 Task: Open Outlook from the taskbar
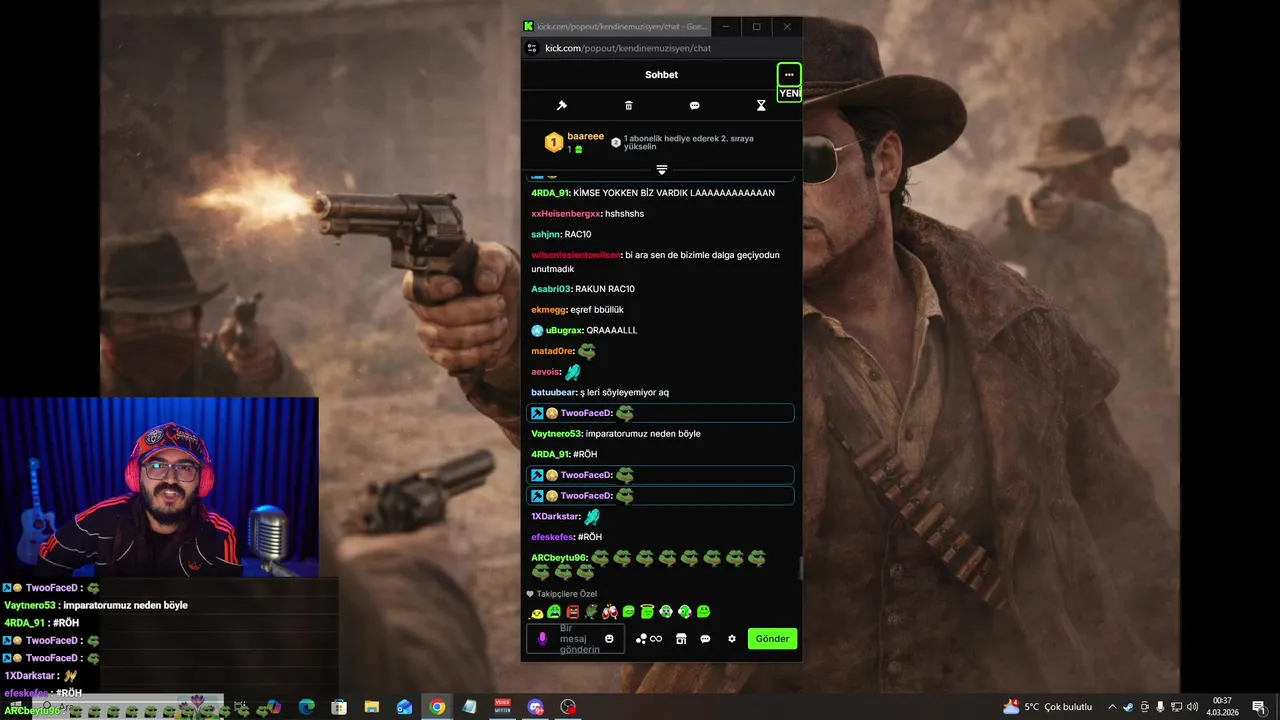coord(404,707)
